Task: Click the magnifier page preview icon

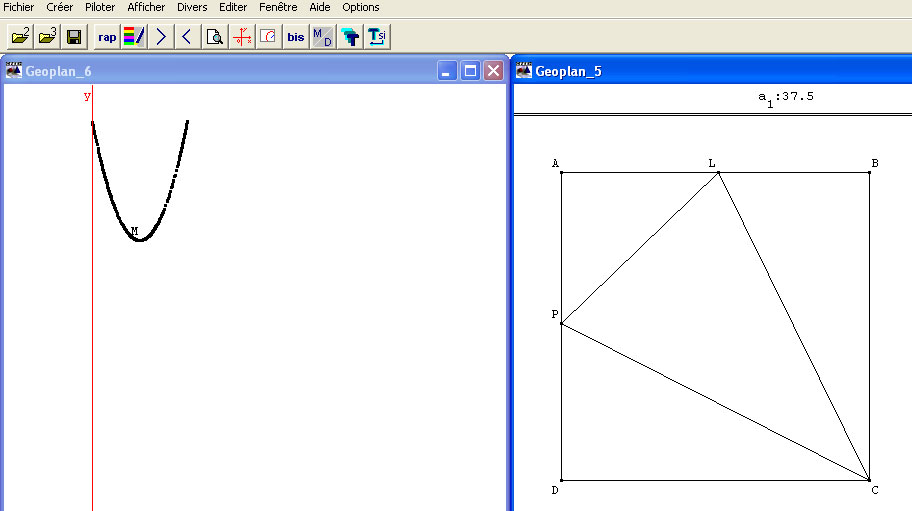Action: click(214, 37)
